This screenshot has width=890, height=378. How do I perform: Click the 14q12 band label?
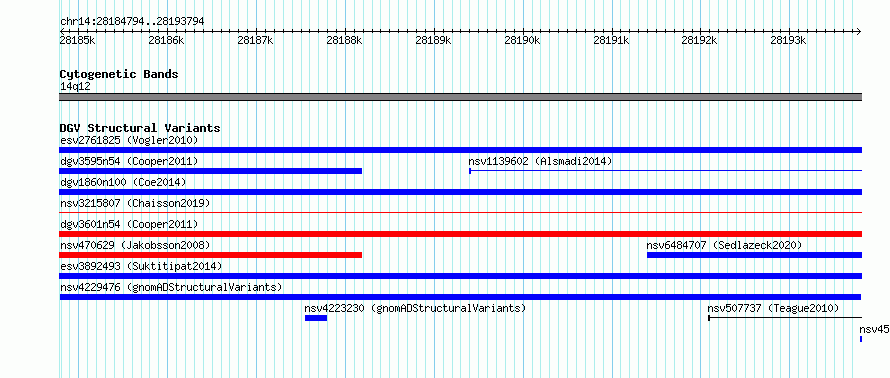pos(75,87)
